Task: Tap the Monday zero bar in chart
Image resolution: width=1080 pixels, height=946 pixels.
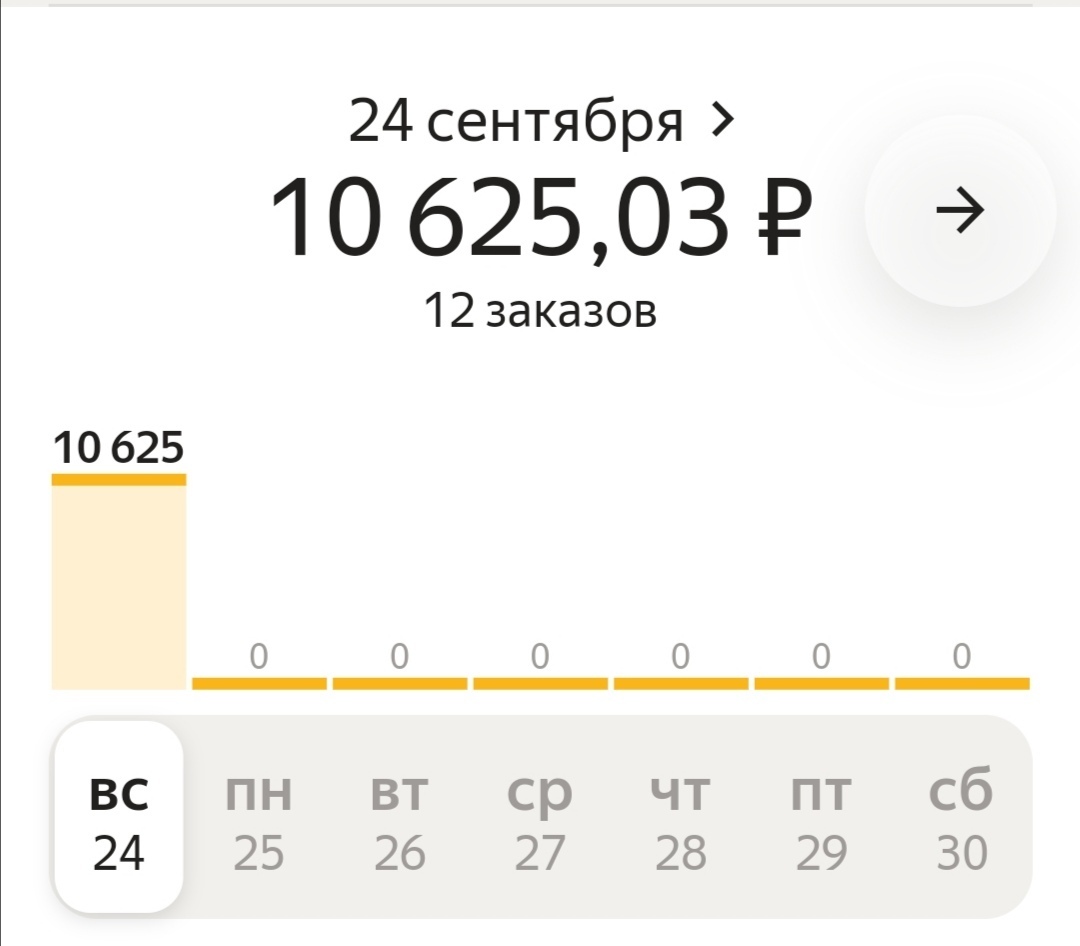Action: 259,683
